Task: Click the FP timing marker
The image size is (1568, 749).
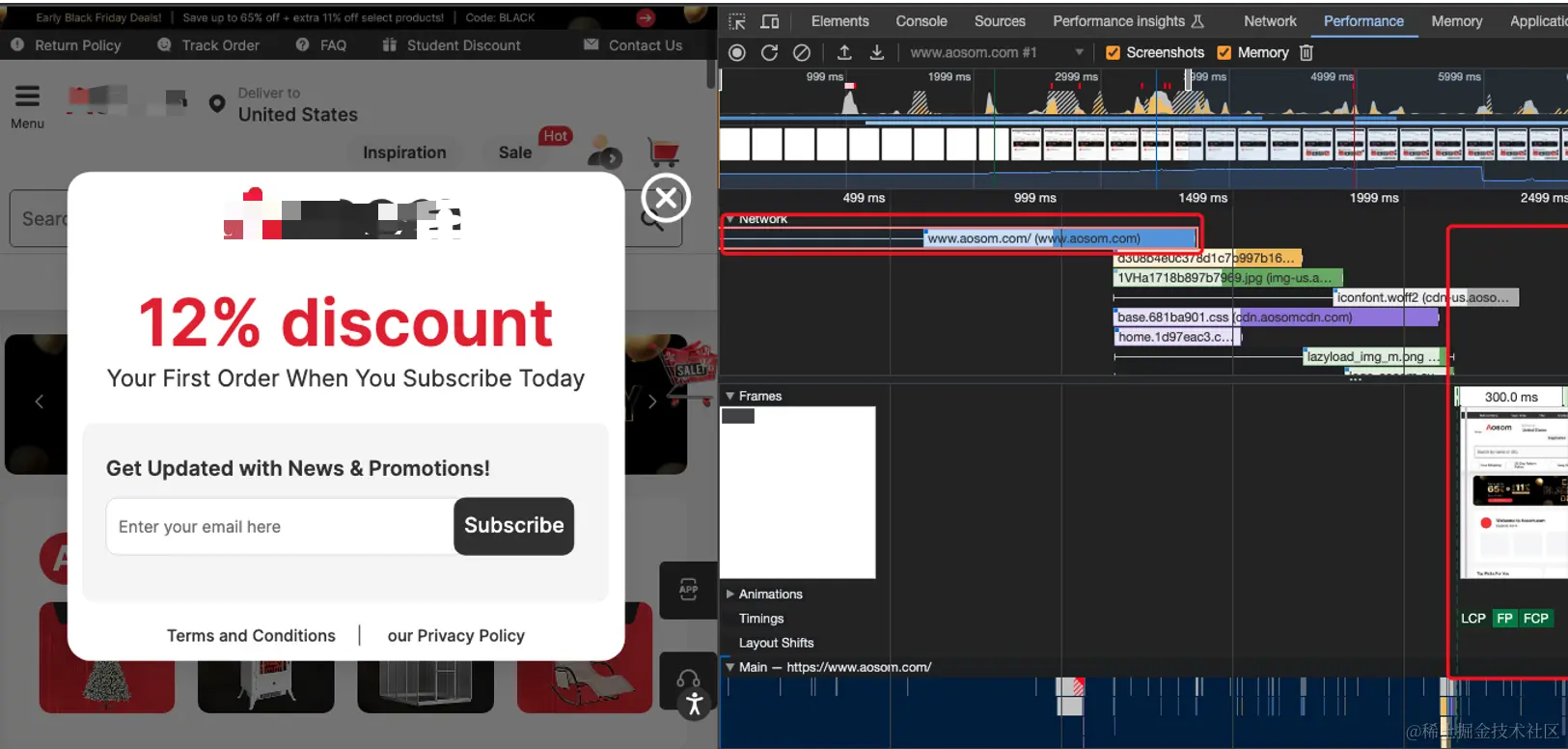Action: coord(1504,619)
